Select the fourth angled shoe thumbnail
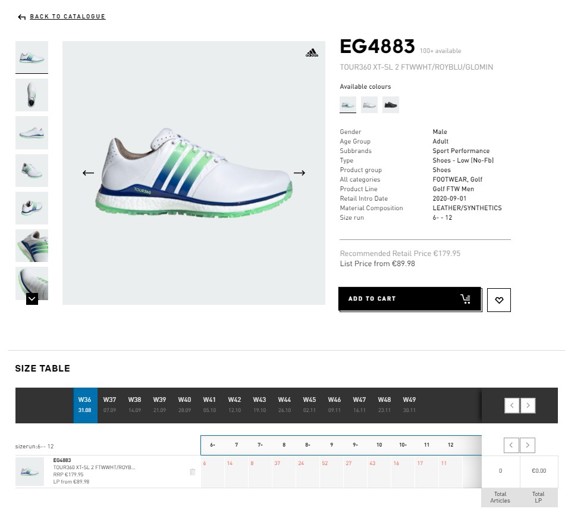Image resolution: width=568 pixels, height=520 pixels. (x=32, y=170)
